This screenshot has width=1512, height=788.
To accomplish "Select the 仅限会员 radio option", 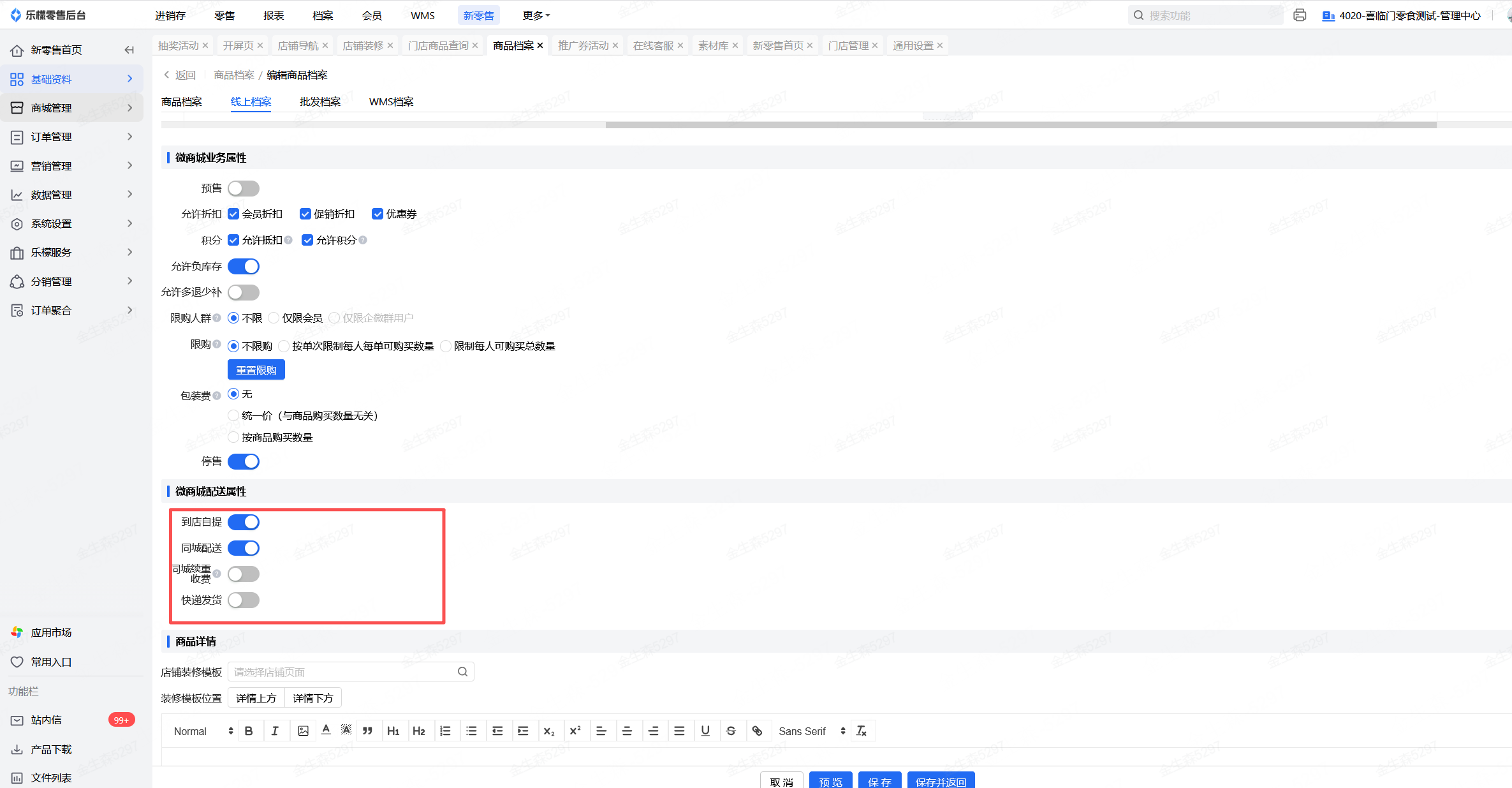I will click(274, 318).
